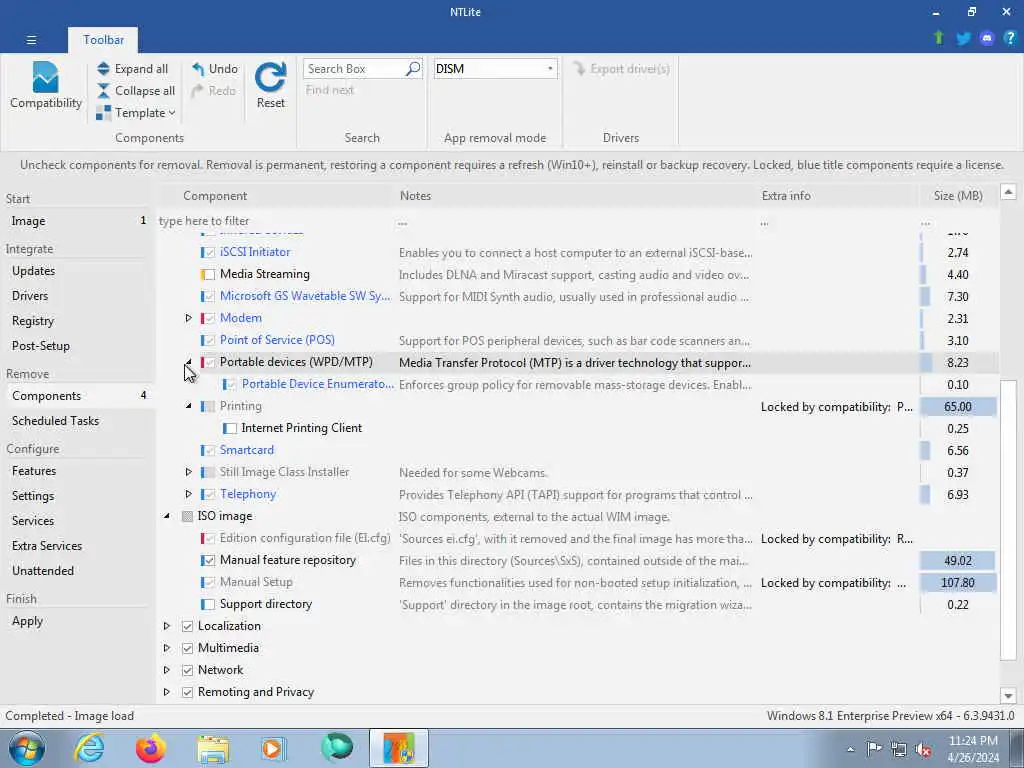The height and width of the screenshot is (768, 1024).
Task: Open the Twitter link icon
Action: pos(963,39)
